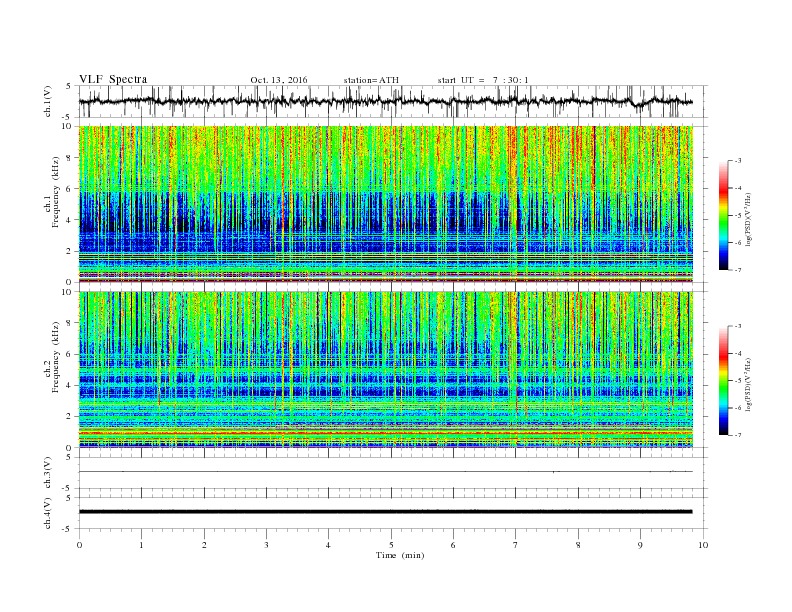
Task: Click the "VLF Spectra" plot title
Action: pos(113,79)
